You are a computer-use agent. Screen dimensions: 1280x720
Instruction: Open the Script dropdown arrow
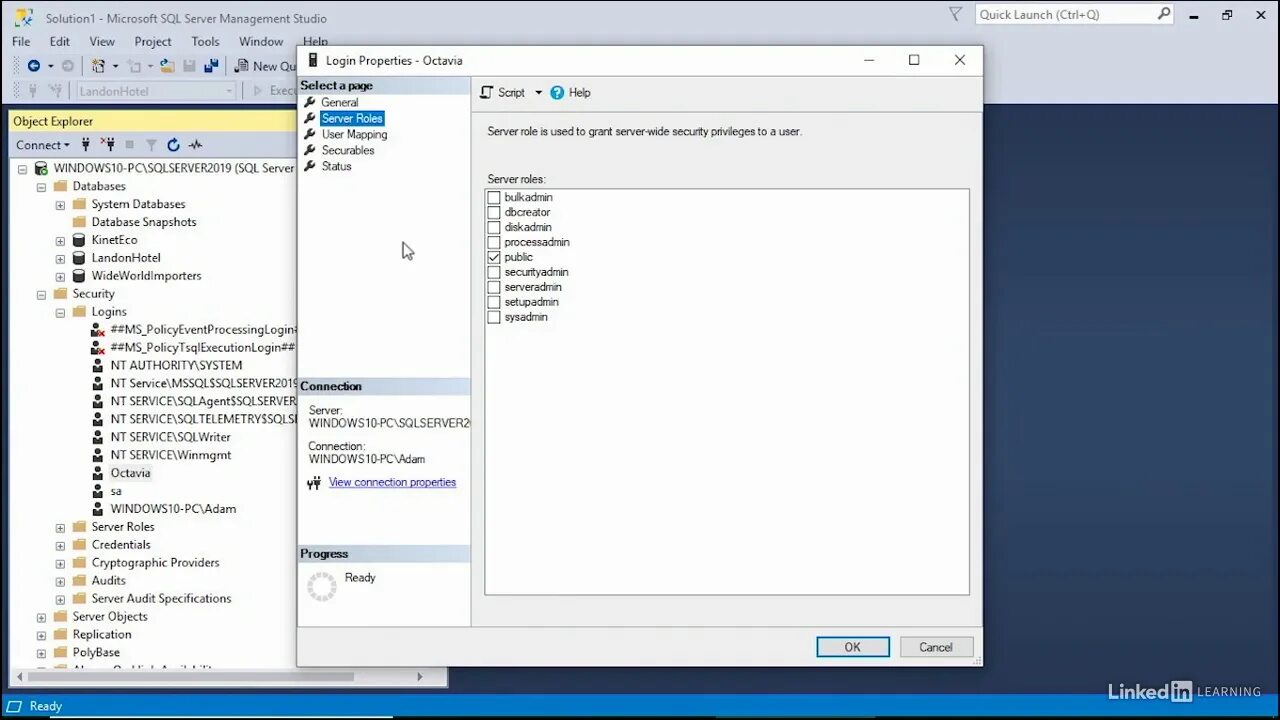[538, 92]
